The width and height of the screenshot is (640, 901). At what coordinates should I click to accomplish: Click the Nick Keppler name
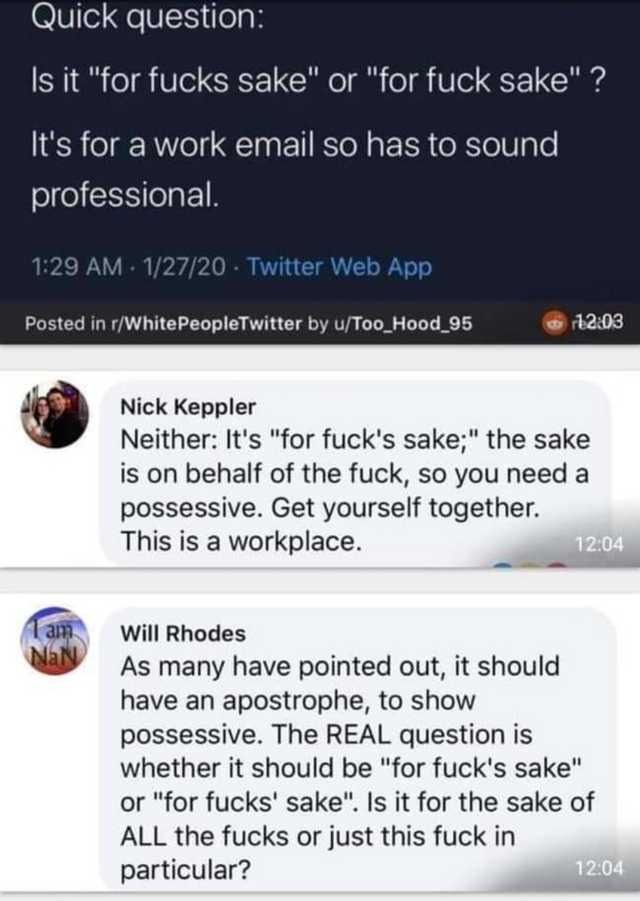click(188, 407)
